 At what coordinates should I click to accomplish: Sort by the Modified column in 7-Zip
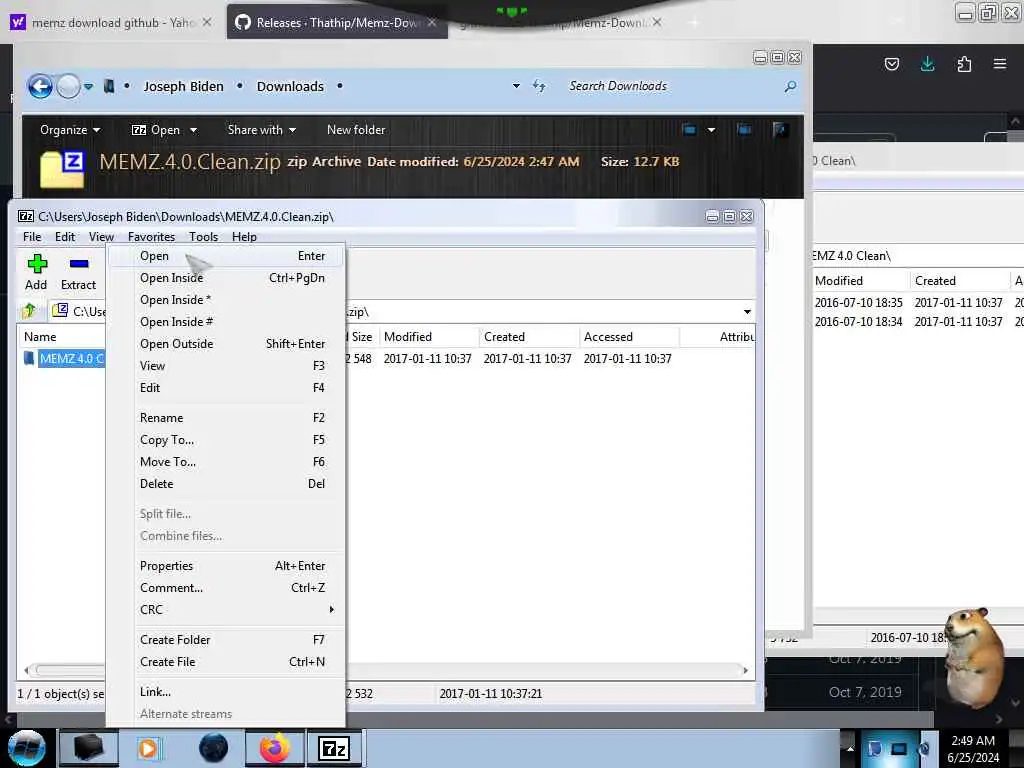point(428,336)
